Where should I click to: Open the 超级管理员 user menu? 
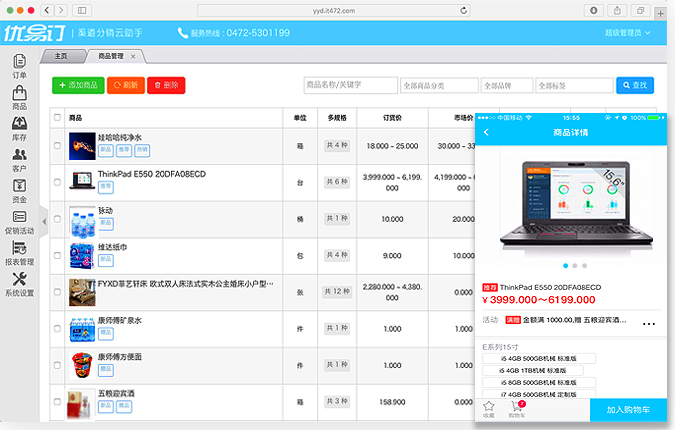coord(628,33)
